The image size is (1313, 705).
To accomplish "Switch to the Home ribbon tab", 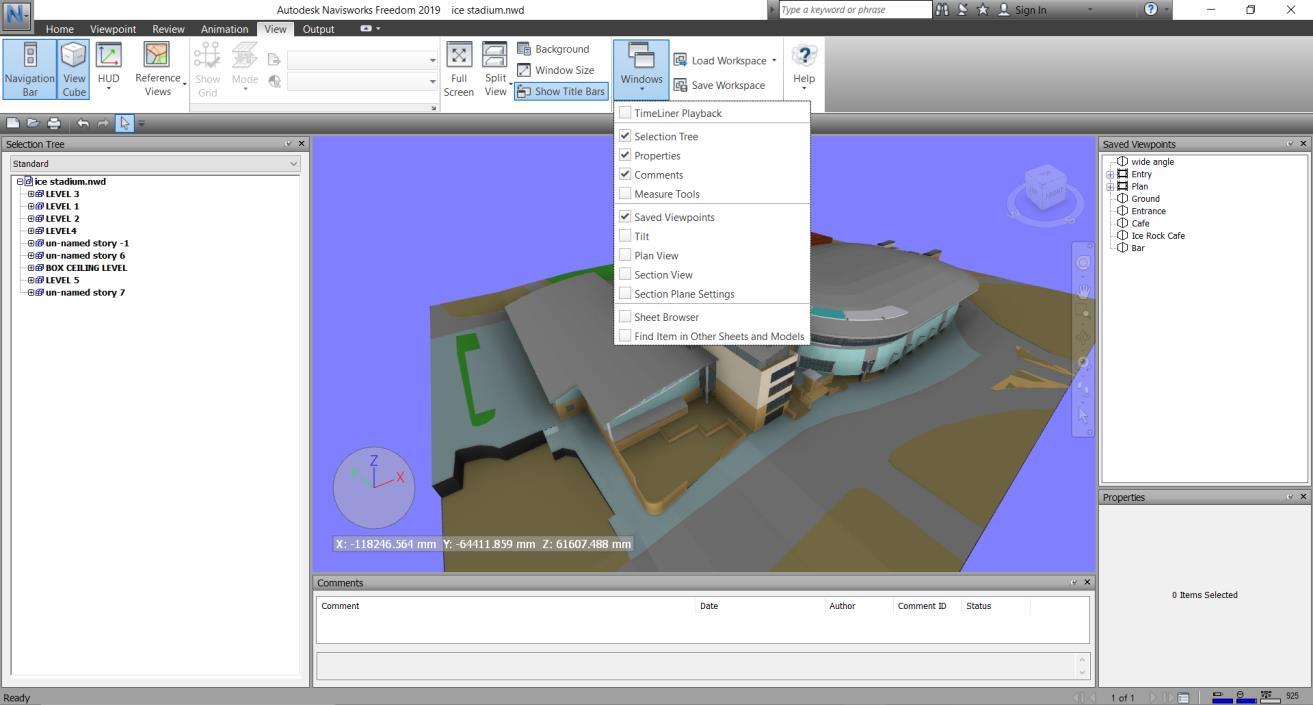I will pos(59,29).
